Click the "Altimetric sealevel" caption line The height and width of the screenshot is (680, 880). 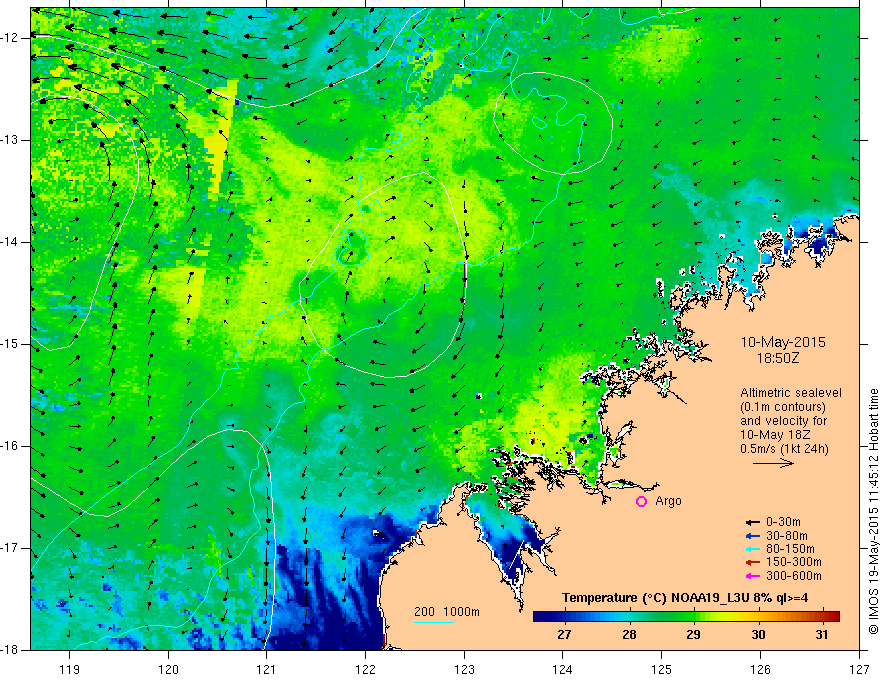coord(791,393)
